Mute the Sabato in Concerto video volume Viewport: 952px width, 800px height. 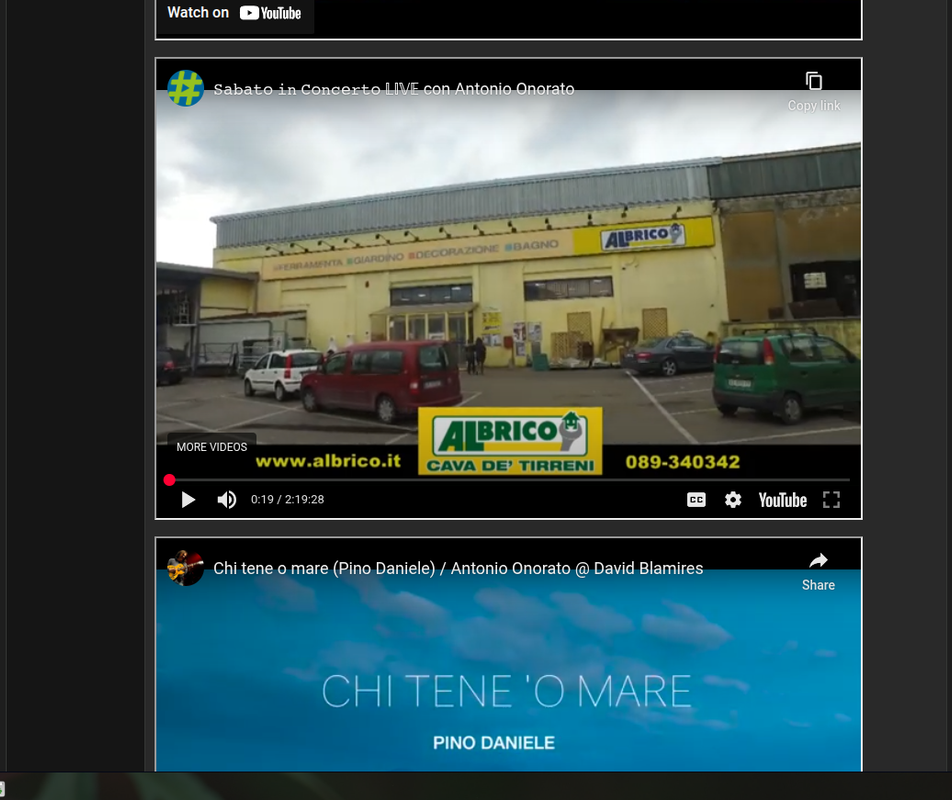click(227, 500)
